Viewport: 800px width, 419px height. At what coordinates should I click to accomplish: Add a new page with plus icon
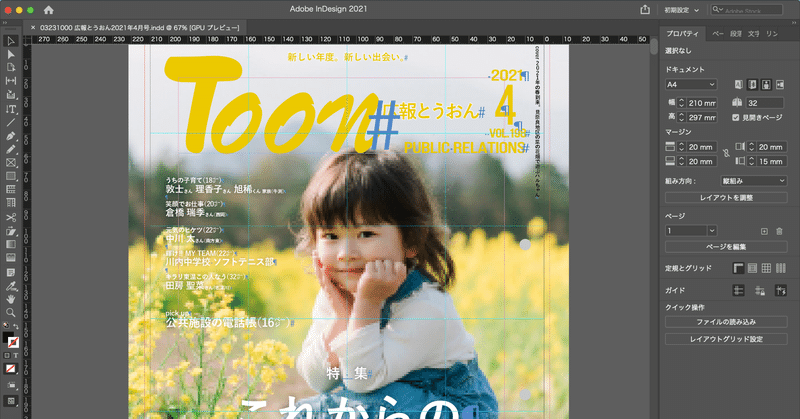[x=764, y=231]
